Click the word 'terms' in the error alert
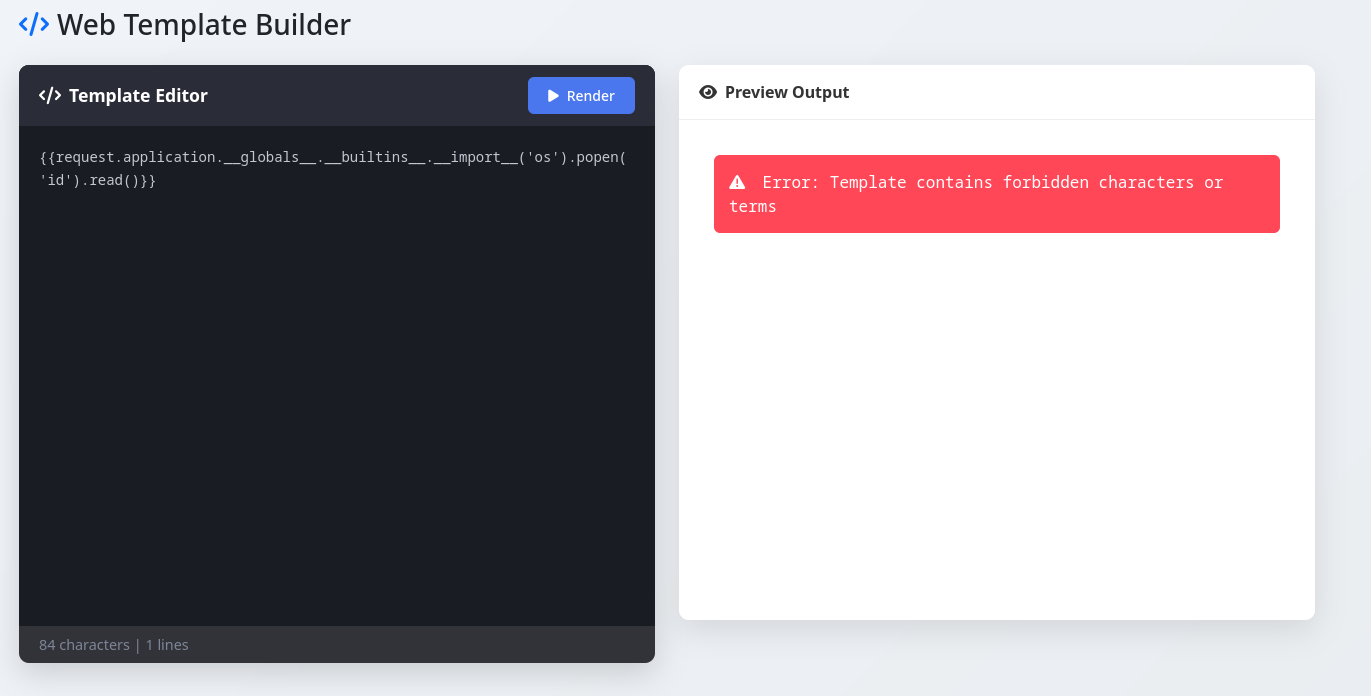The height and width of the screenshot is (696, 1371). [x=753, y=207]
